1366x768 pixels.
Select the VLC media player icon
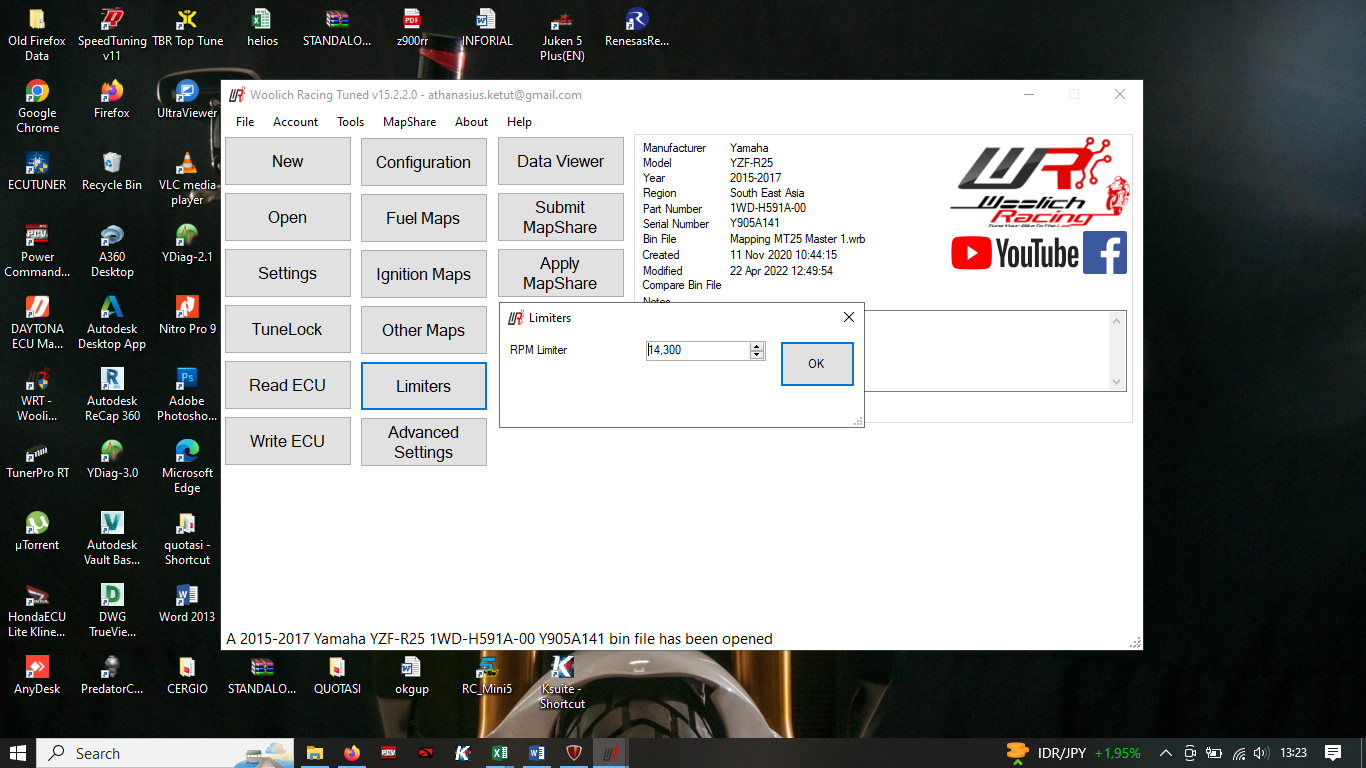click(187, 177)
